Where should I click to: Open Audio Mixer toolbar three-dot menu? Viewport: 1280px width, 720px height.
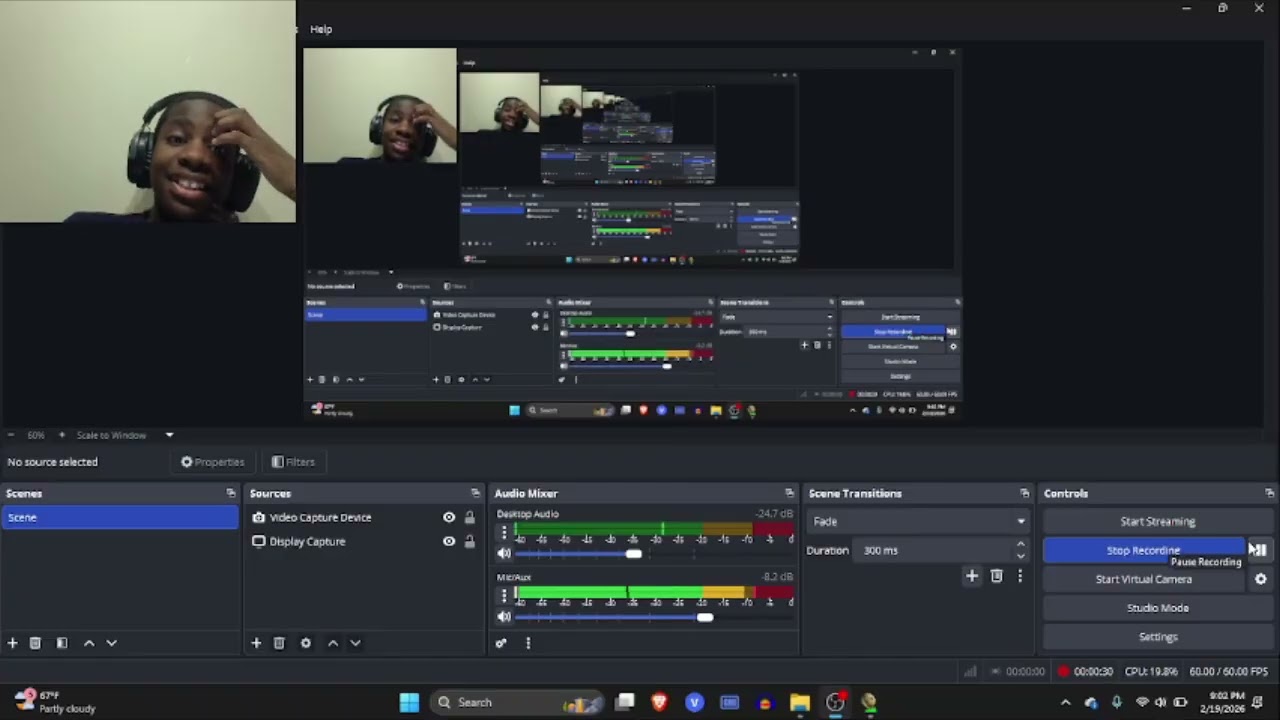(528, 643)
